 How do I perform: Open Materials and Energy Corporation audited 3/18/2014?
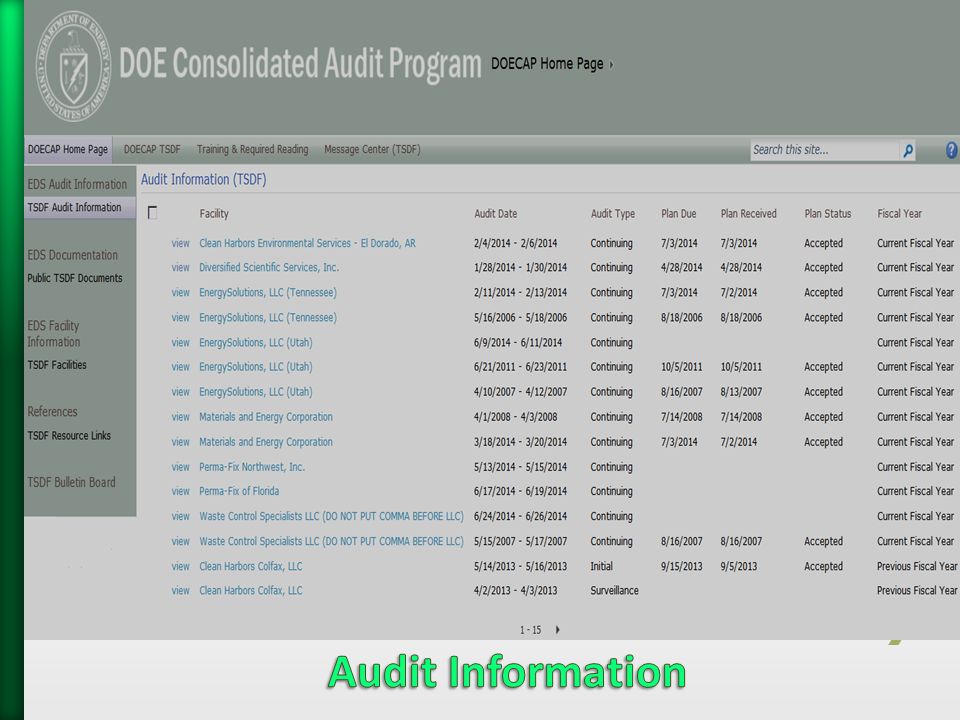[266, 442]
